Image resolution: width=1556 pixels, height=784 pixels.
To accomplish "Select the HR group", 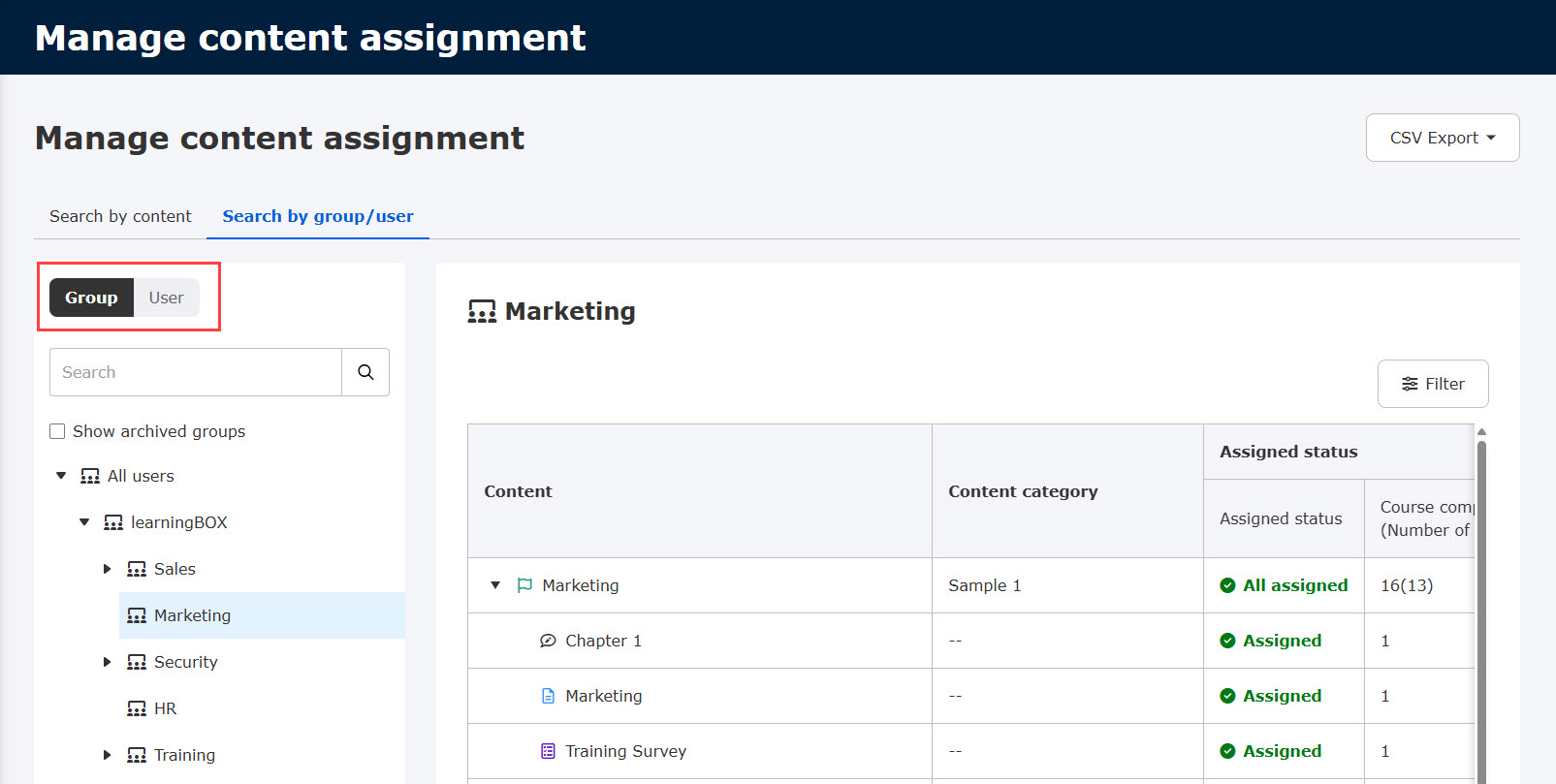I will 166,708.
